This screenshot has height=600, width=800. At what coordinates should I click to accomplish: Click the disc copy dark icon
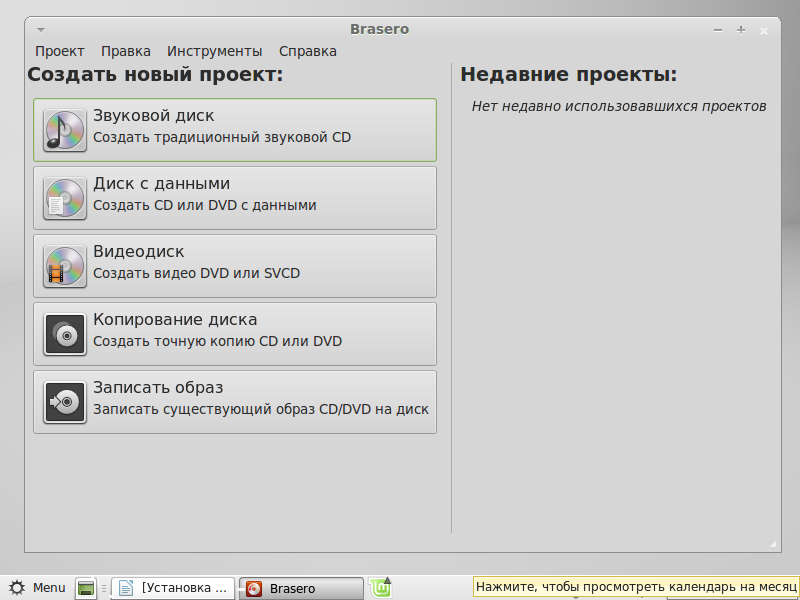coord(65,334)
